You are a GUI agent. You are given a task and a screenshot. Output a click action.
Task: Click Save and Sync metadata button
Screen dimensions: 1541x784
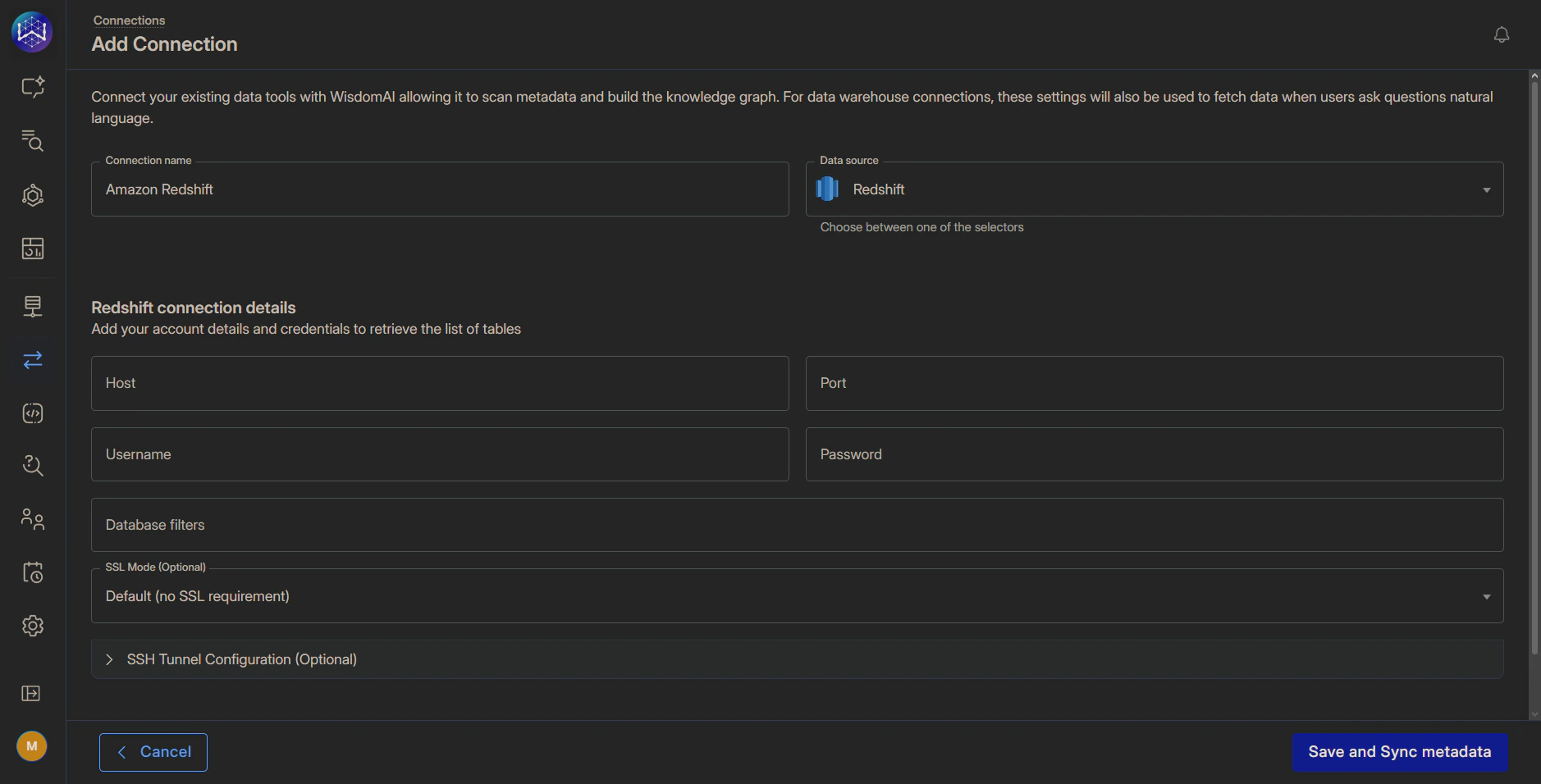[x=1400, y=752]
